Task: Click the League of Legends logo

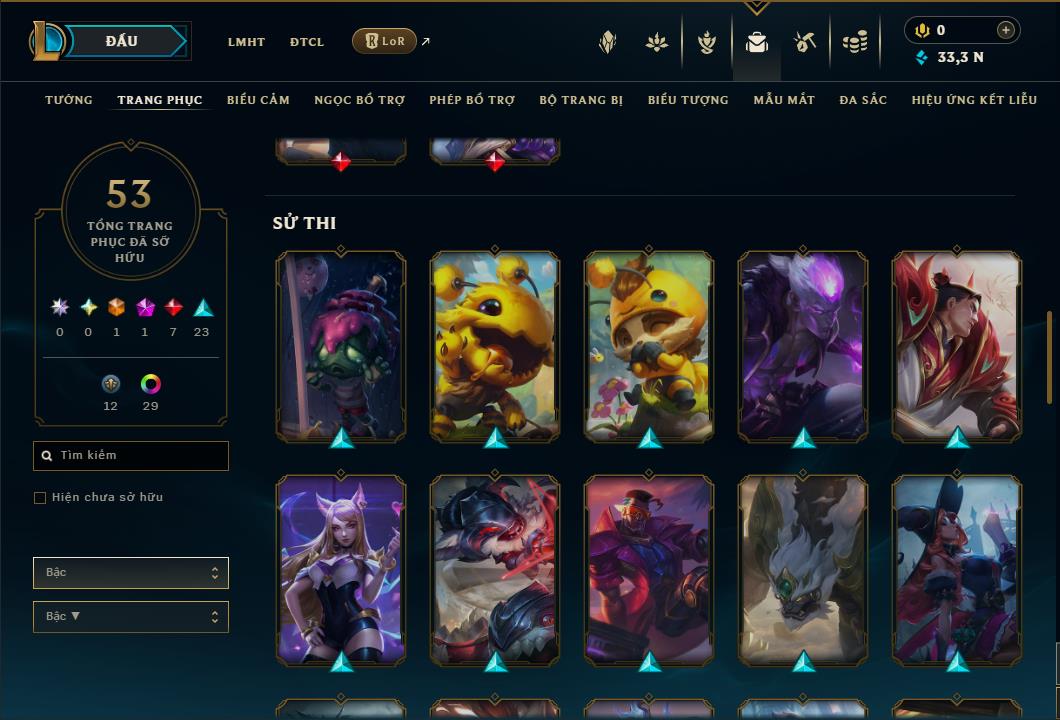Action: [x=47, y=41]
